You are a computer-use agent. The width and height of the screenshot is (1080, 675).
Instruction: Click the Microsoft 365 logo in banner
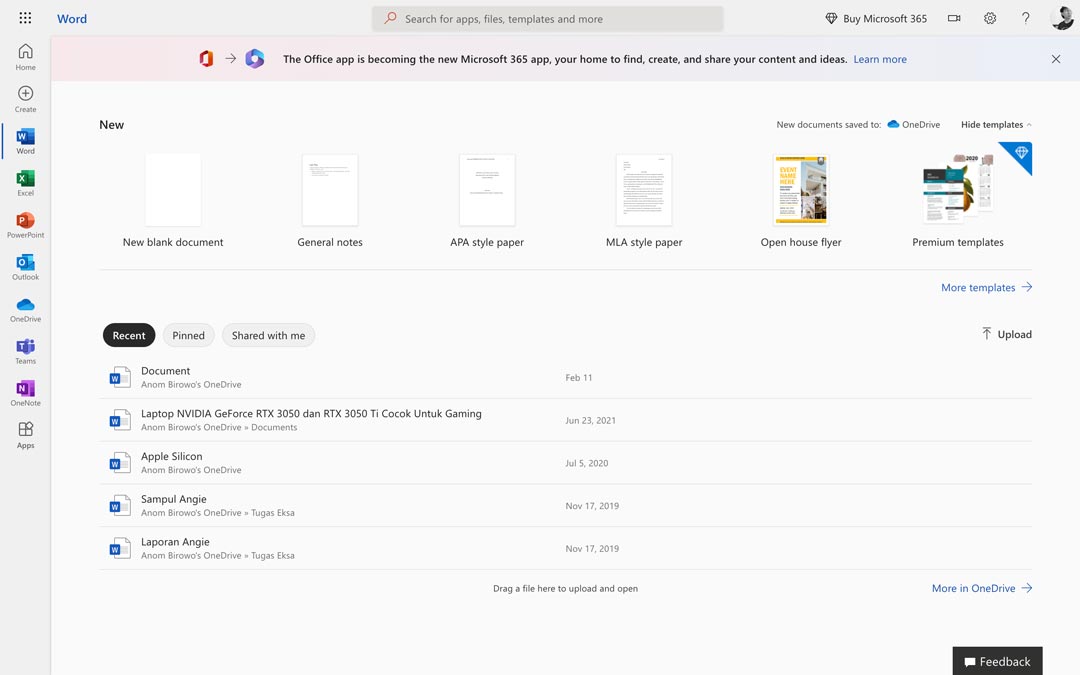[x=255, y=59]
